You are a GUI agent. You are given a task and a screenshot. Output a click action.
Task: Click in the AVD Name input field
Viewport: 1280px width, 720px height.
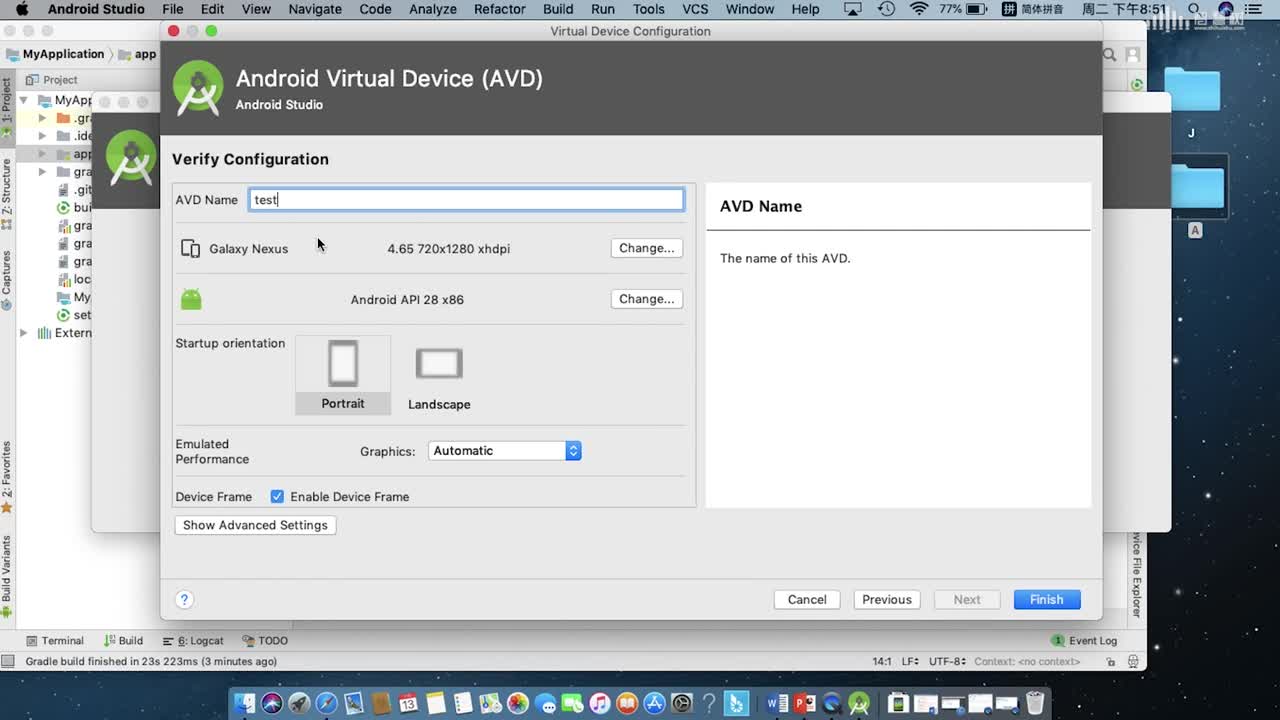[466, 199]
